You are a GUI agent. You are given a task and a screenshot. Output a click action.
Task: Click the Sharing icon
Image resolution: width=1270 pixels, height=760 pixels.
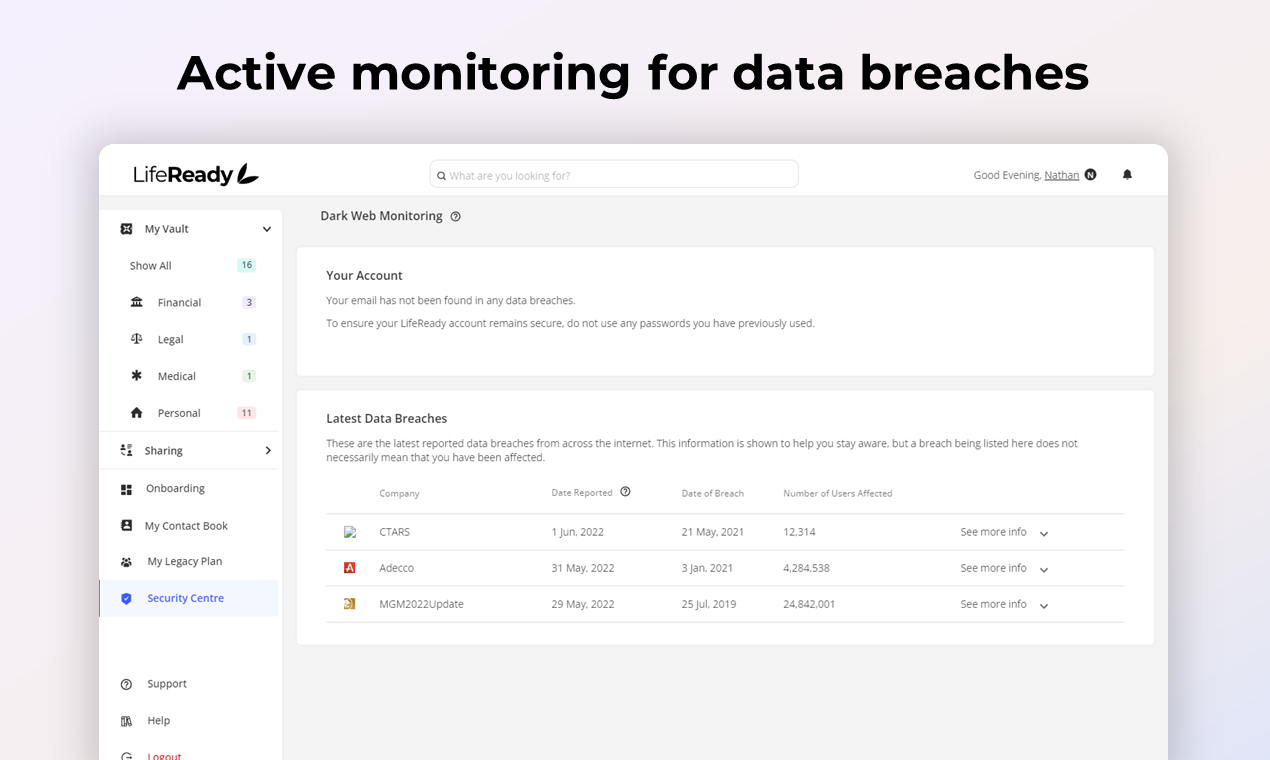point(126,450)
